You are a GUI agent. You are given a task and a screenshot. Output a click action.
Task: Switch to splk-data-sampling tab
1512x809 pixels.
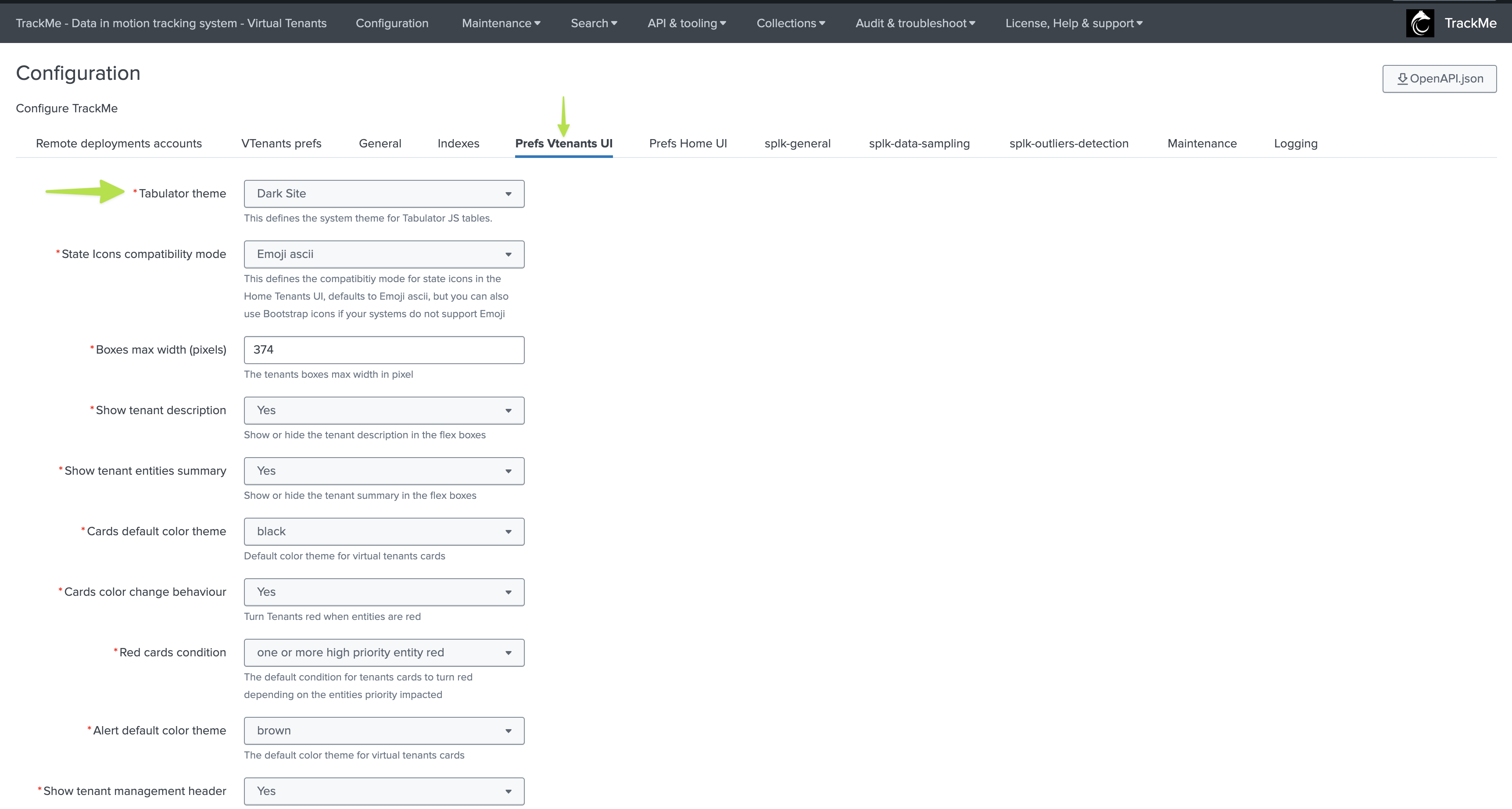coord(919,144)
